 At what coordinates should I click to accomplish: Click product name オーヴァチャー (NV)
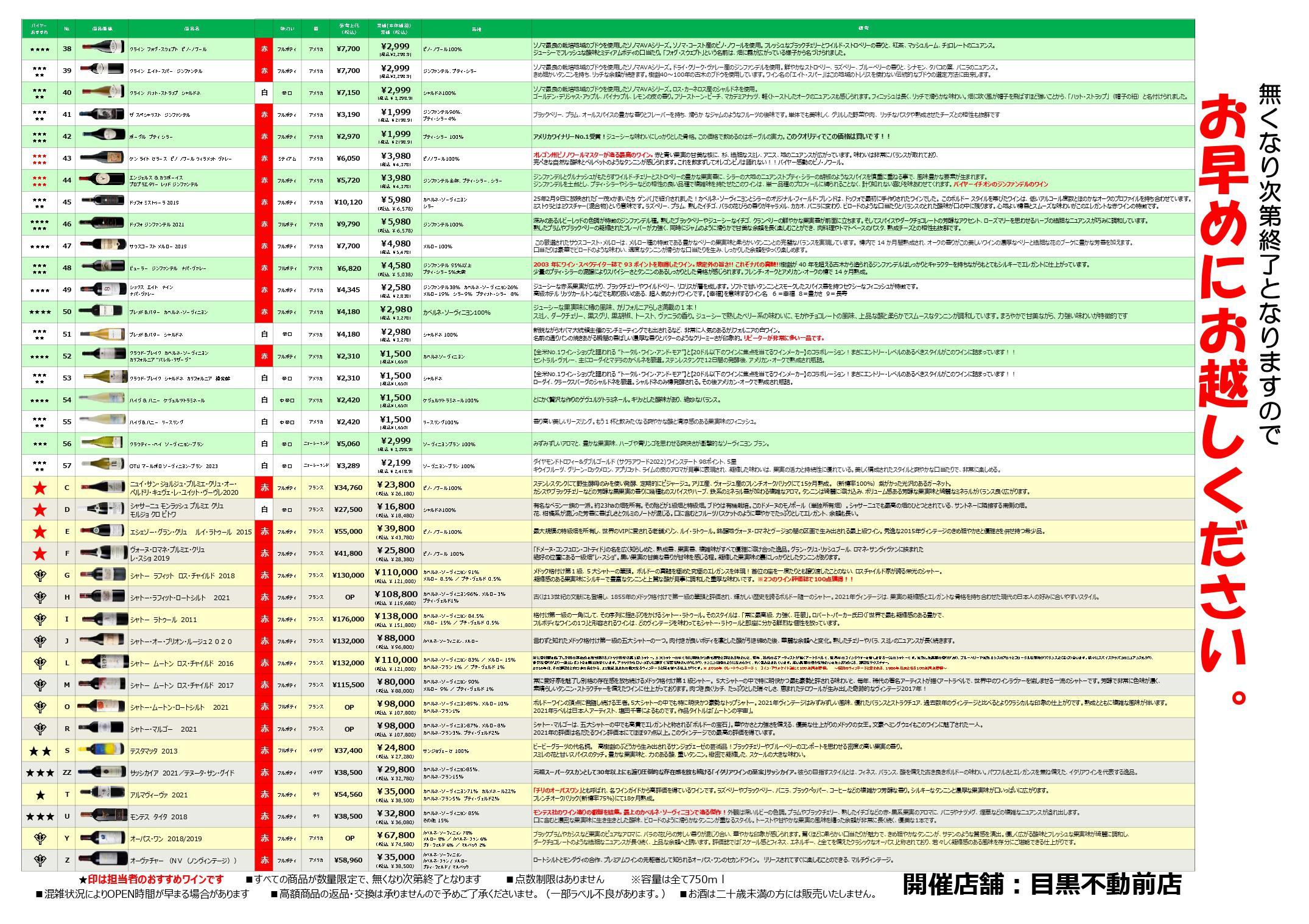[x=183, y=861]
